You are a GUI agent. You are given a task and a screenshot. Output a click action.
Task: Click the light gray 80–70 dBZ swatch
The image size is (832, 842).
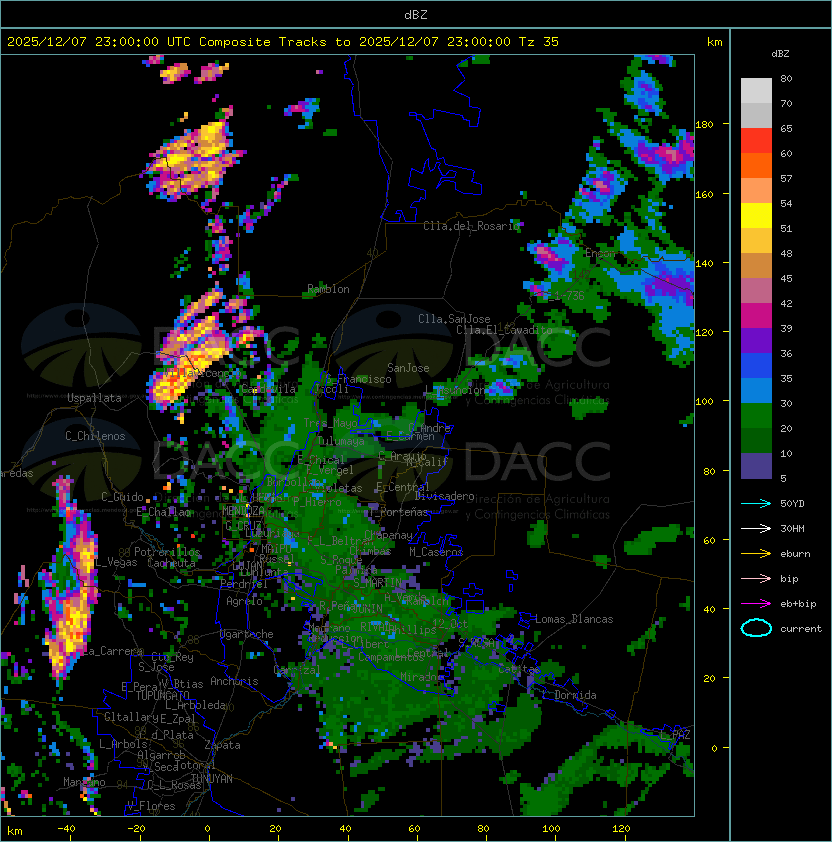(x=756, y=91)
